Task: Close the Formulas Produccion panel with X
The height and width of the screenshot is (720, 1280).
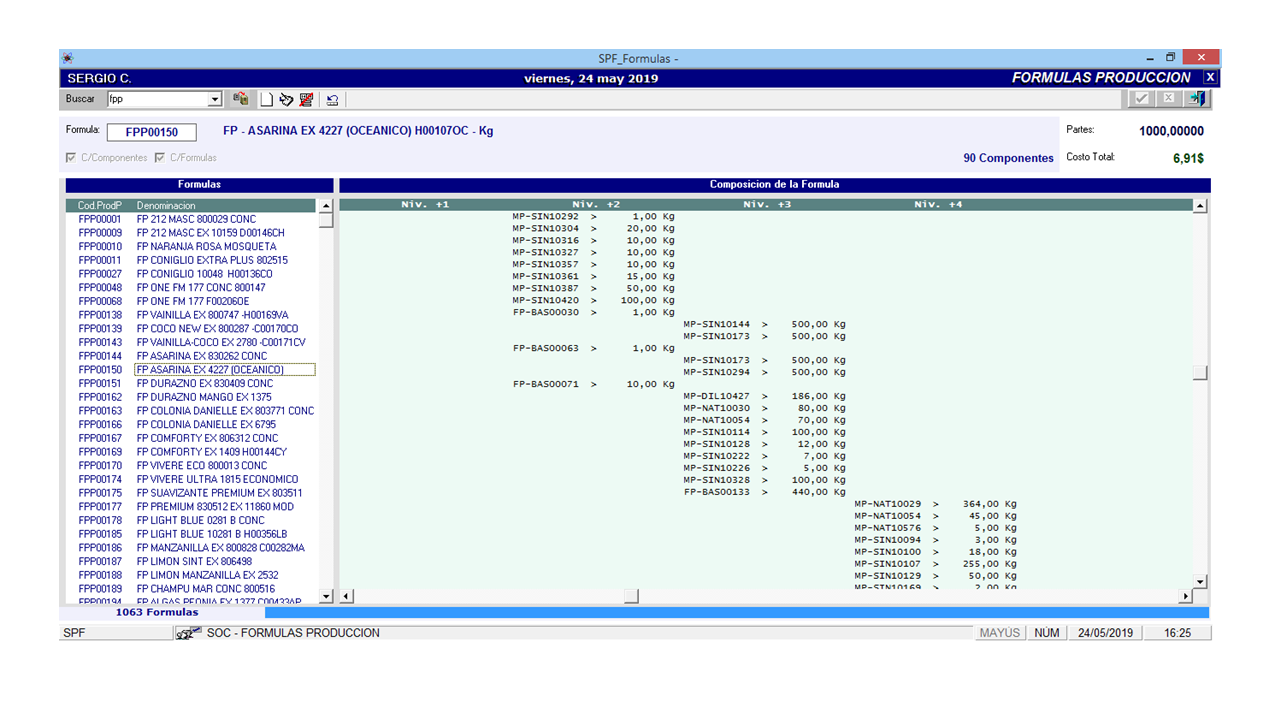Action: [x=1210, y=77]
